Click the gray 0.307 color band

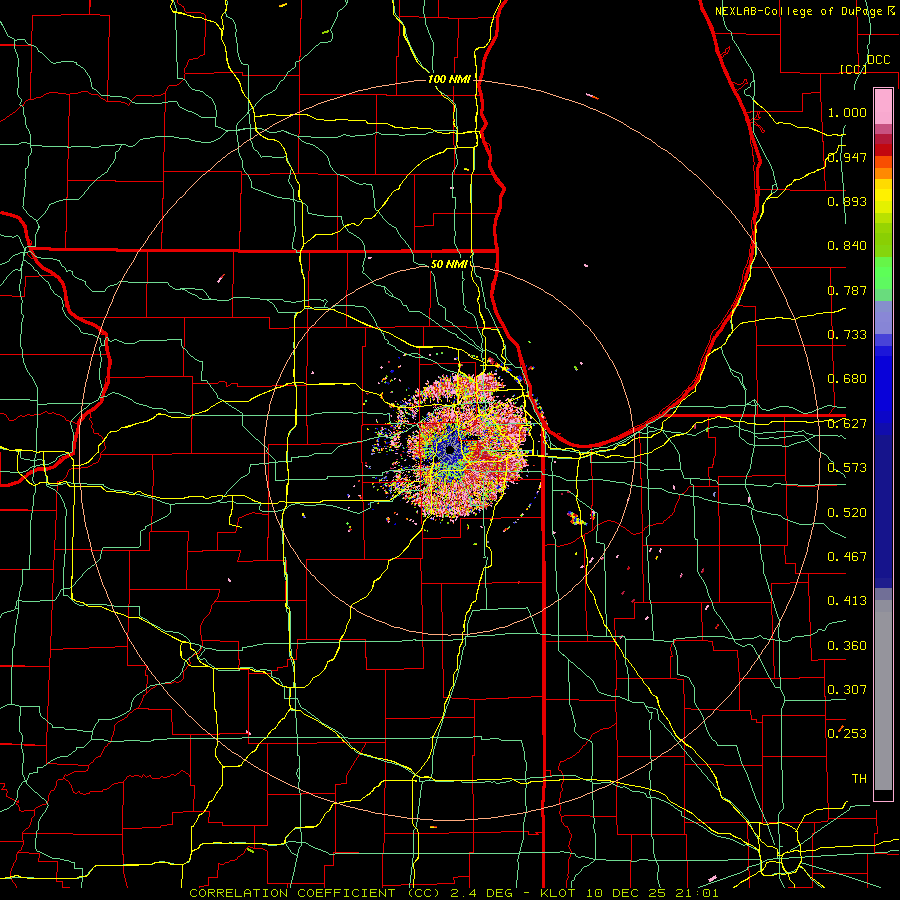(x=883, y=695)
